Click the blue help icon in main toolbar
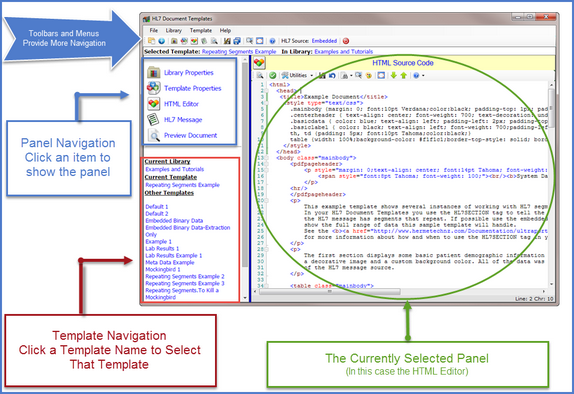This screenshot has width=574, height=394. tap(272, 41)
